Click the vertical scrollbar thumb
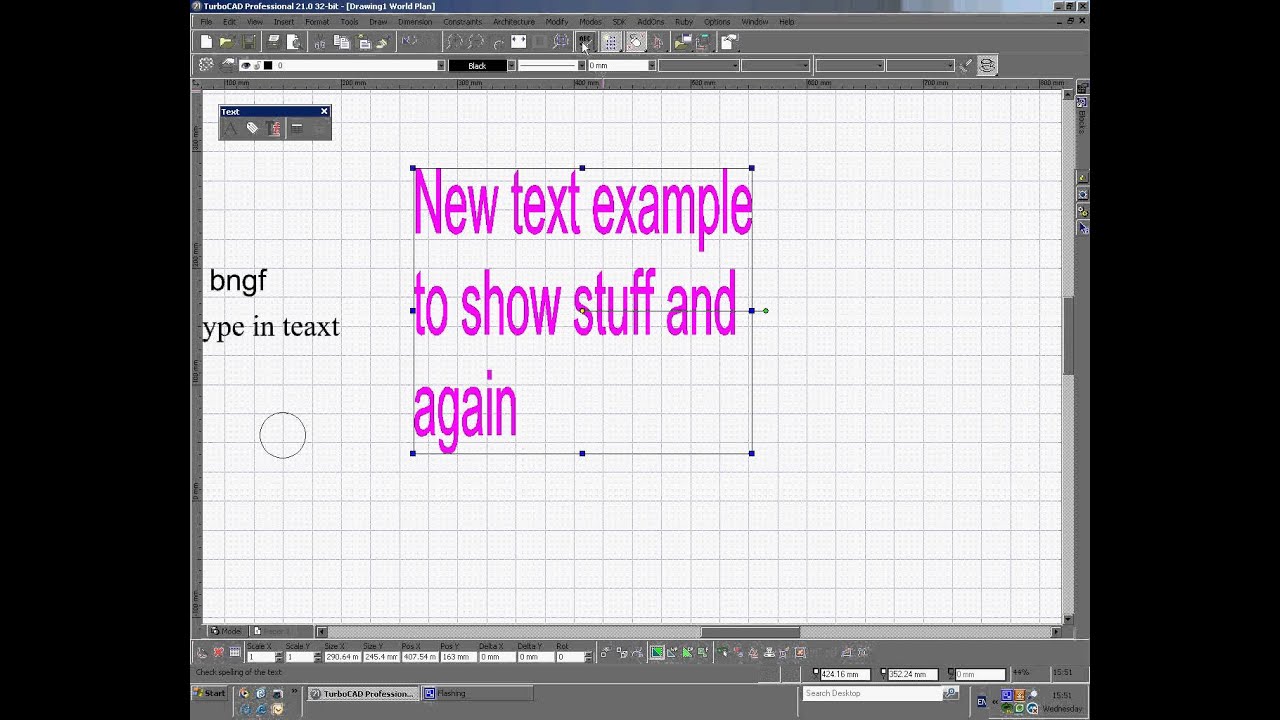 (x=1068, y=336)
